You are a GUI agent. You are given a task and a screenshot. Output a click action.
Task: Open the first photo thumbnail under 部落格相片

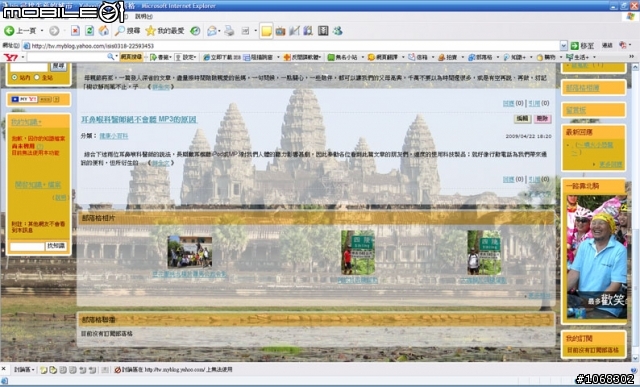pyautogui.click(x=189, y=252)
